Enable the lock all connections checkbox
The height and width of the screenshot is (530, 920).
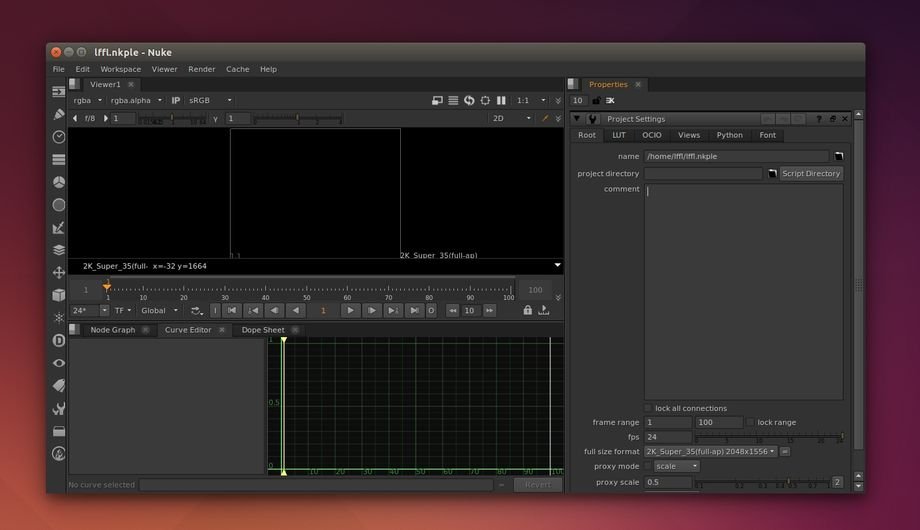pos(648,408)
